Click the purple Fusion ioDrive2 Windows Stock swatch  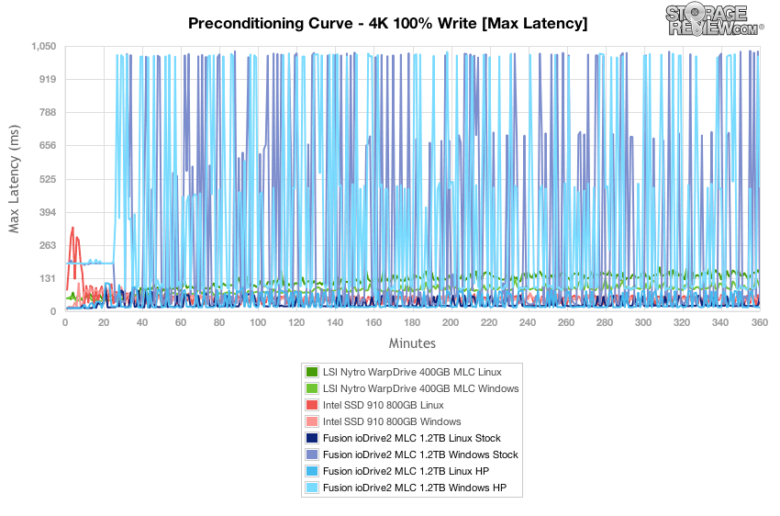(x=312, y=454)
